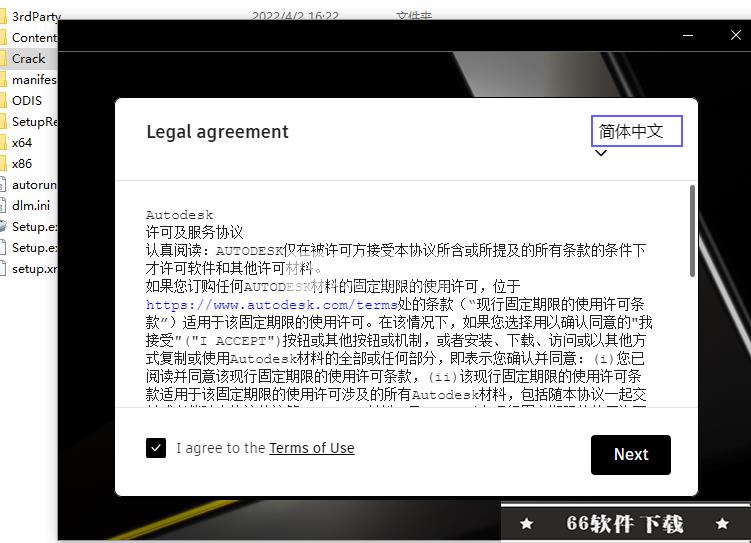Click the Content folder icon

3,38
